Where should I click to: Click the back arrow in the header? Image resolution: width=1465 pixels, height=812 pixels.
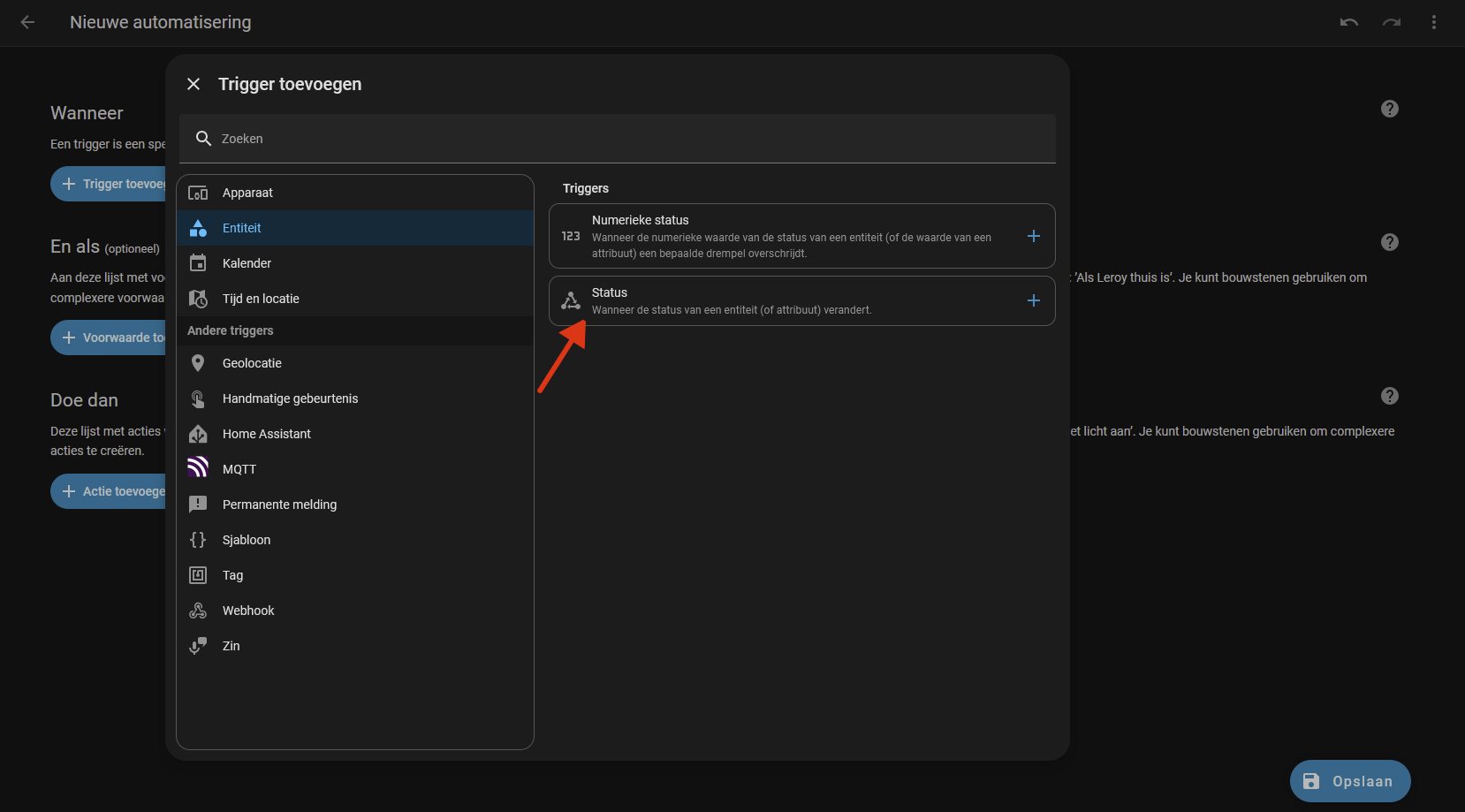tap(27, 22)
